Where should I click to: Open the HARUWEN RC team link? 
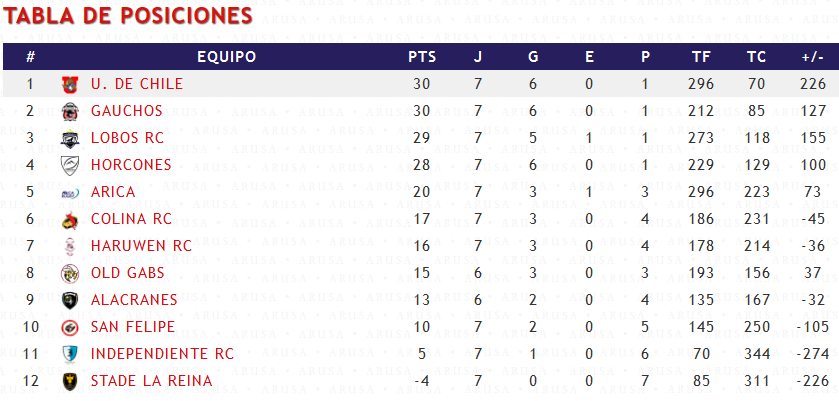(141, 246)
